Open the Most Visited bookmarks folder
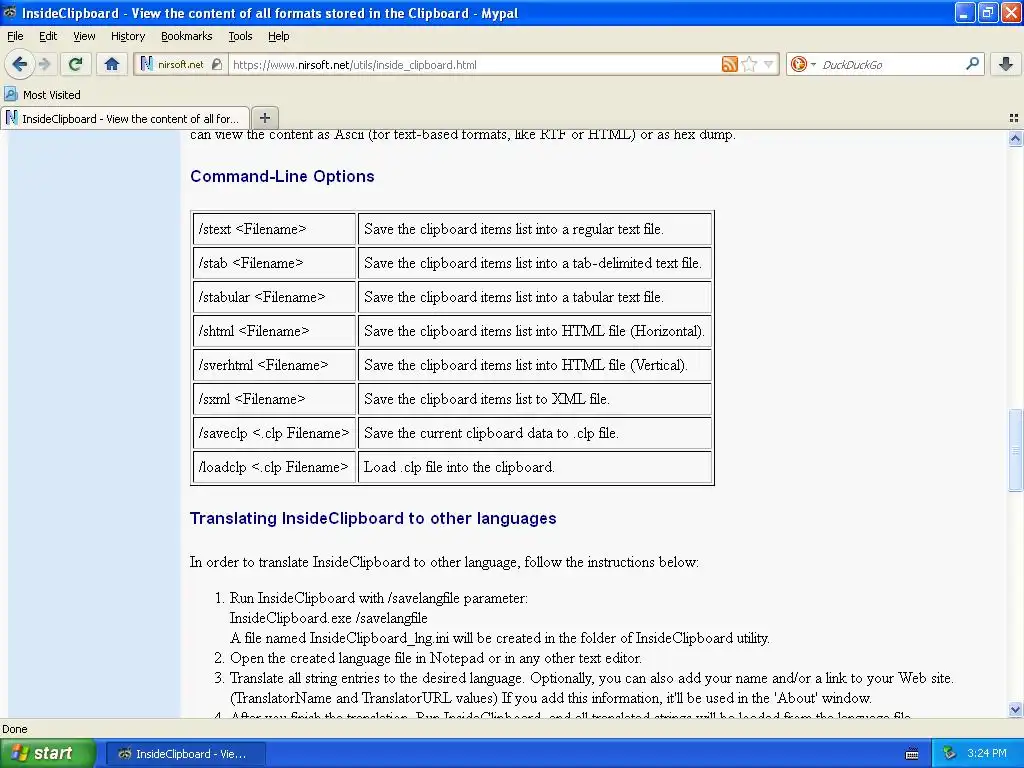The height and width of the screenshot is (768, 1024). pos(42,95)
